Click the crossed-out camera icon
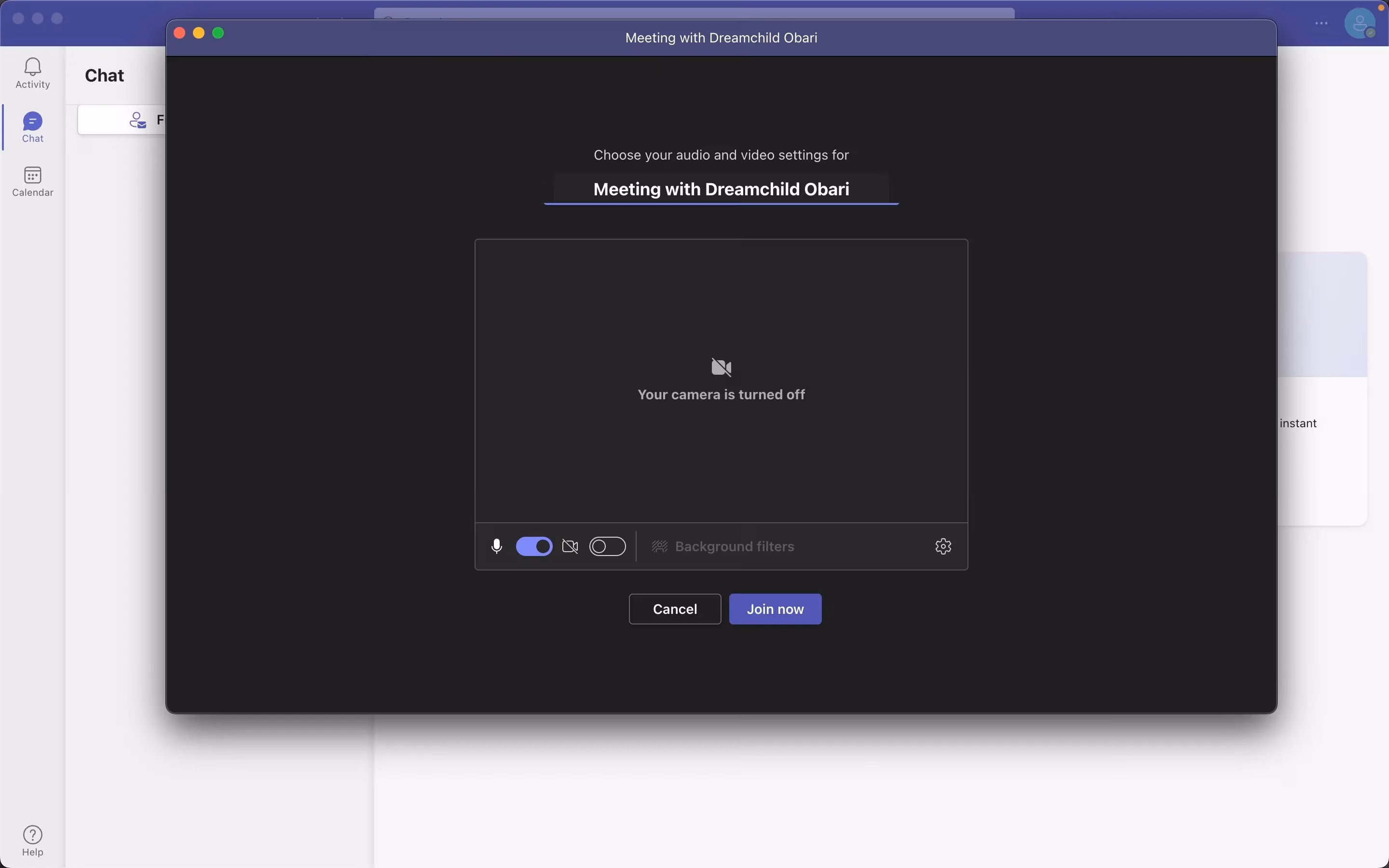Viewport: 1389px width, 868px height. coord(570,546)
